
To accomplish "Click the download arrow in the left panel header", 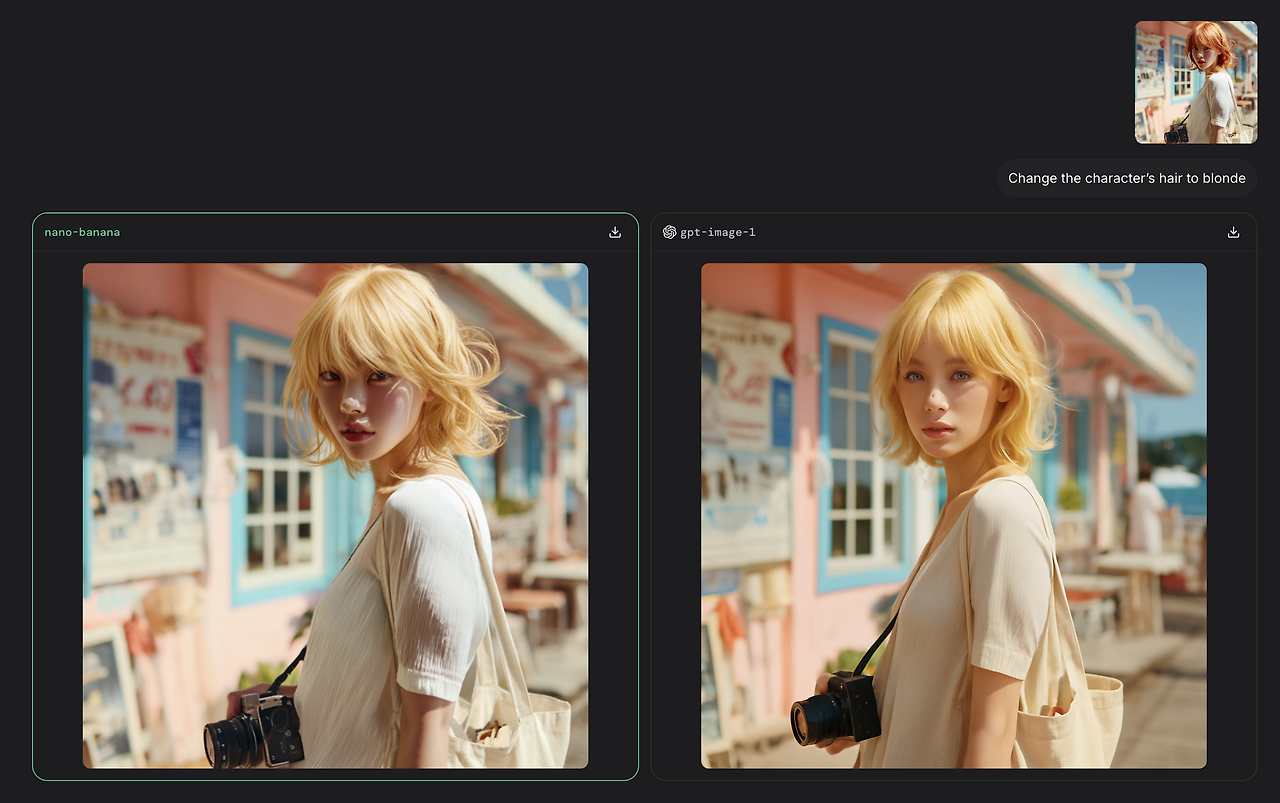I will (614, 231).
